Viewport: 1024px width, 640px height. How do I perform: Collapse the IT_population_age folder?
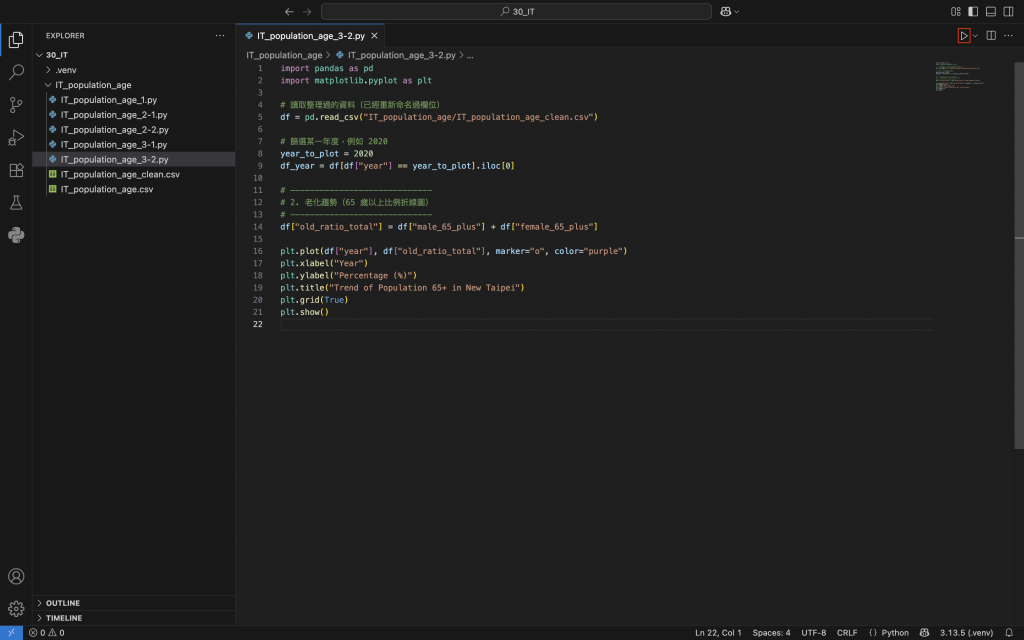pyautogui.click(x=92, y=85)
